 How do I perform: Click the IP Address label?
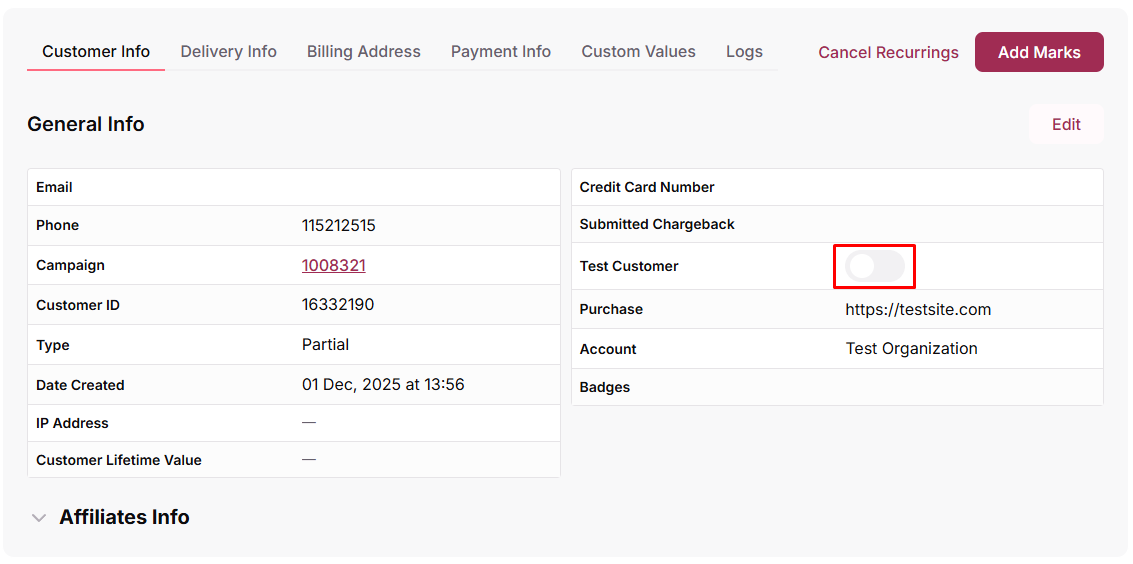(72, 423)
